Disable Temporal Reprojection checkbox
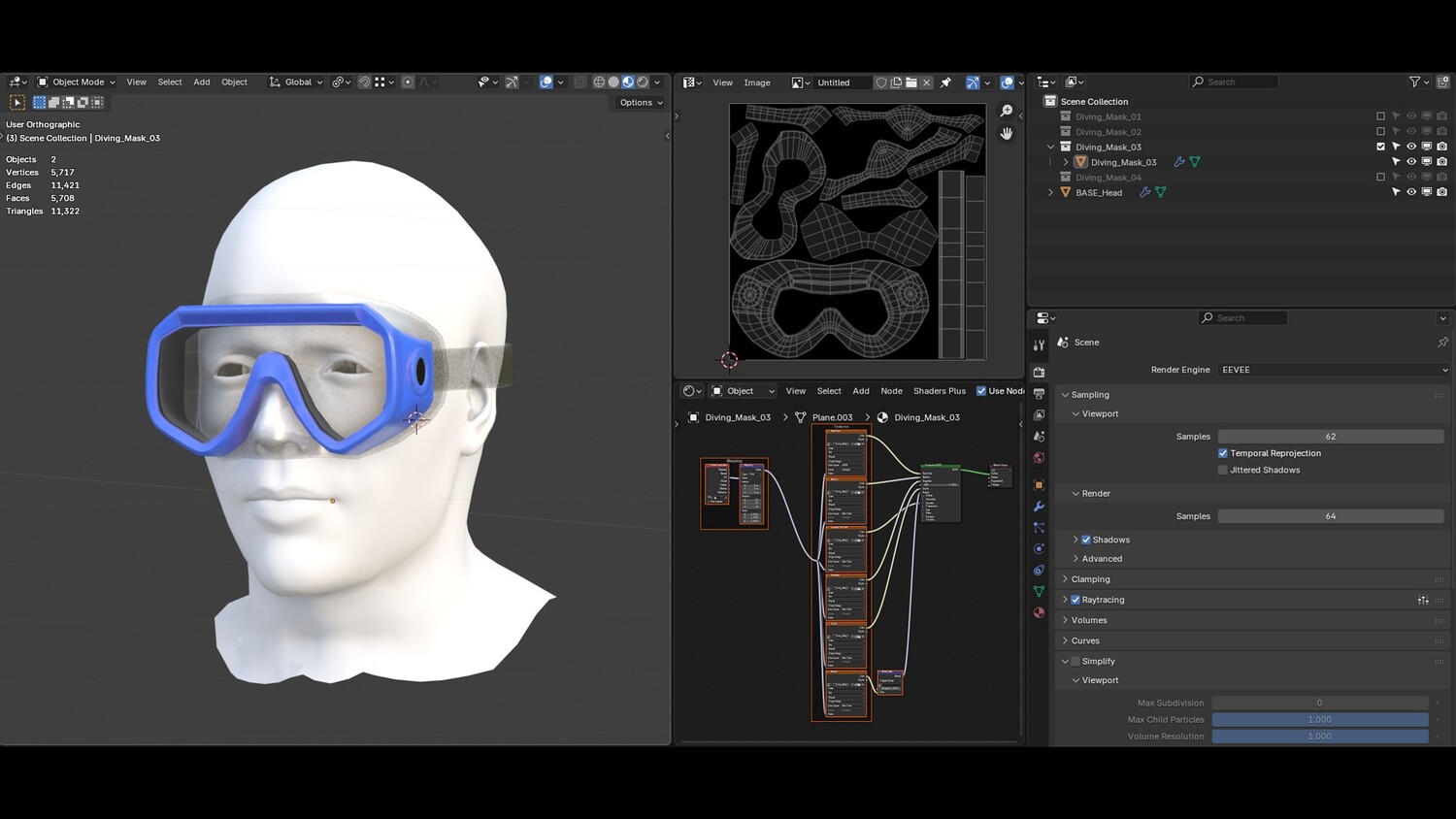This screenshot has height=819, width=1456. click(1223, 453)
